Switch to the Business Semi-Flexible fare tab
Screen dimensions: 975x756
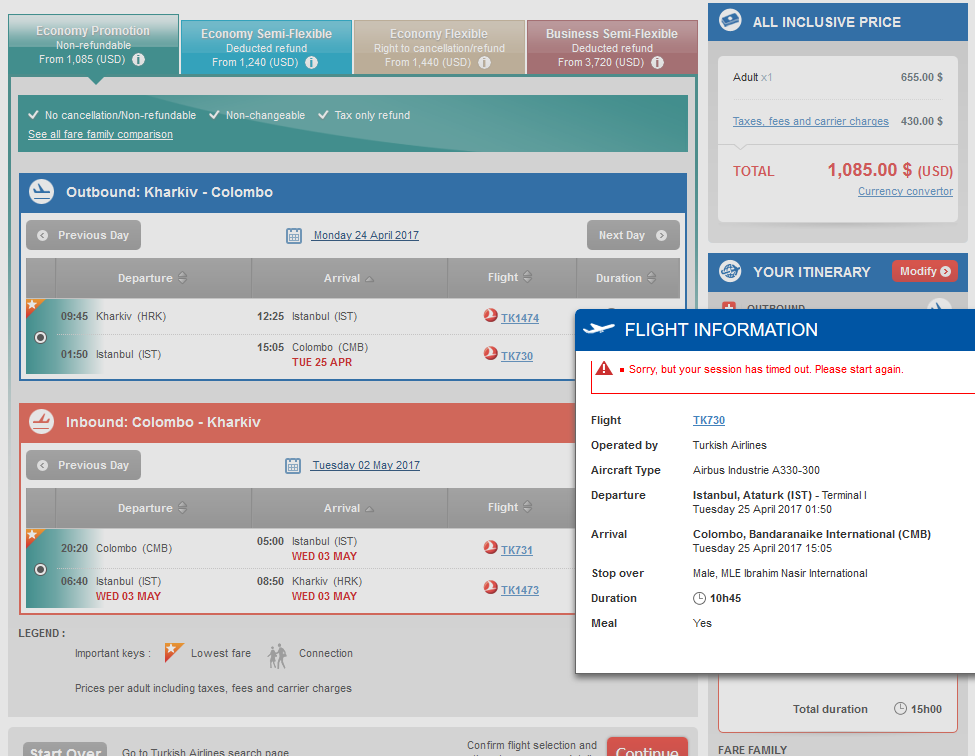tap(611, 47)
